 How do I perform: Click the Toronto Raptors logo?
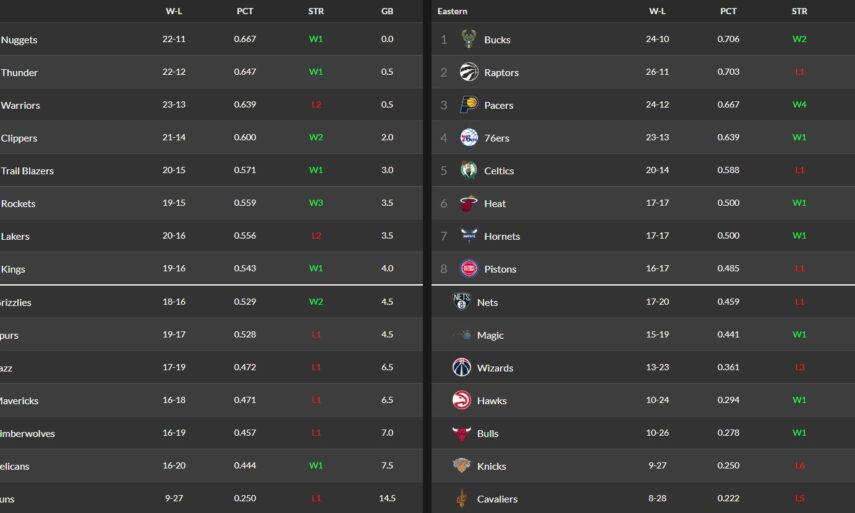468,72
